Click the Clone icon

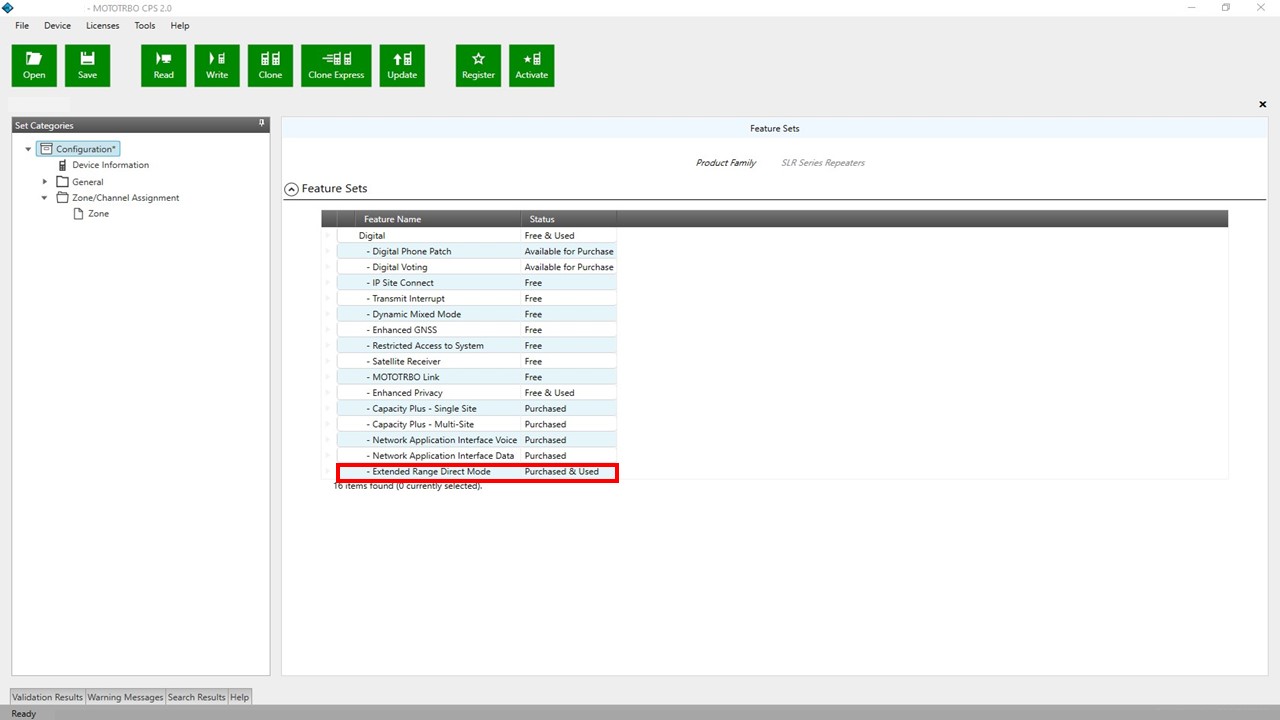[x=270, y=63]
